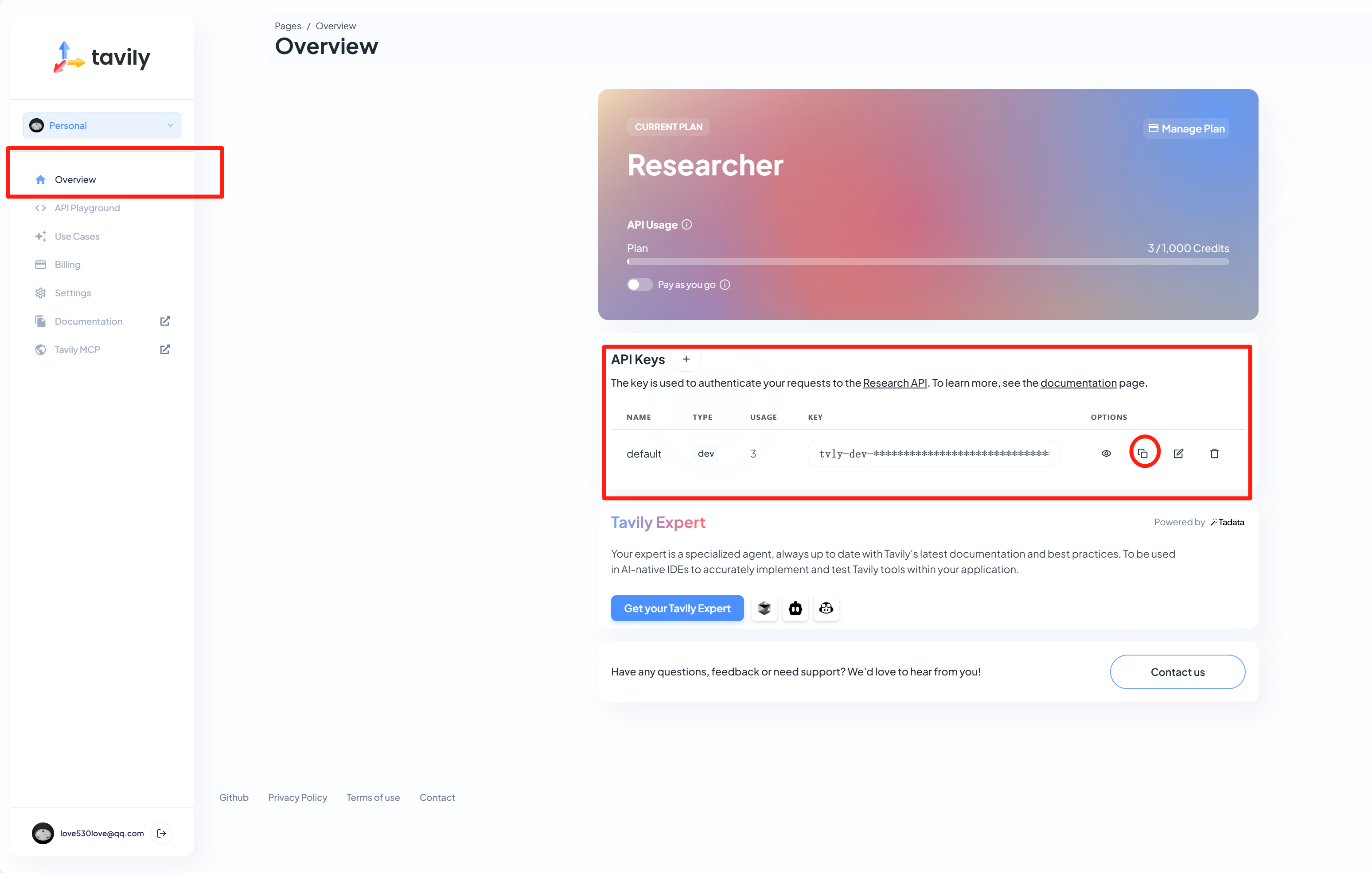Copy the default API key

coord(1143,453)
